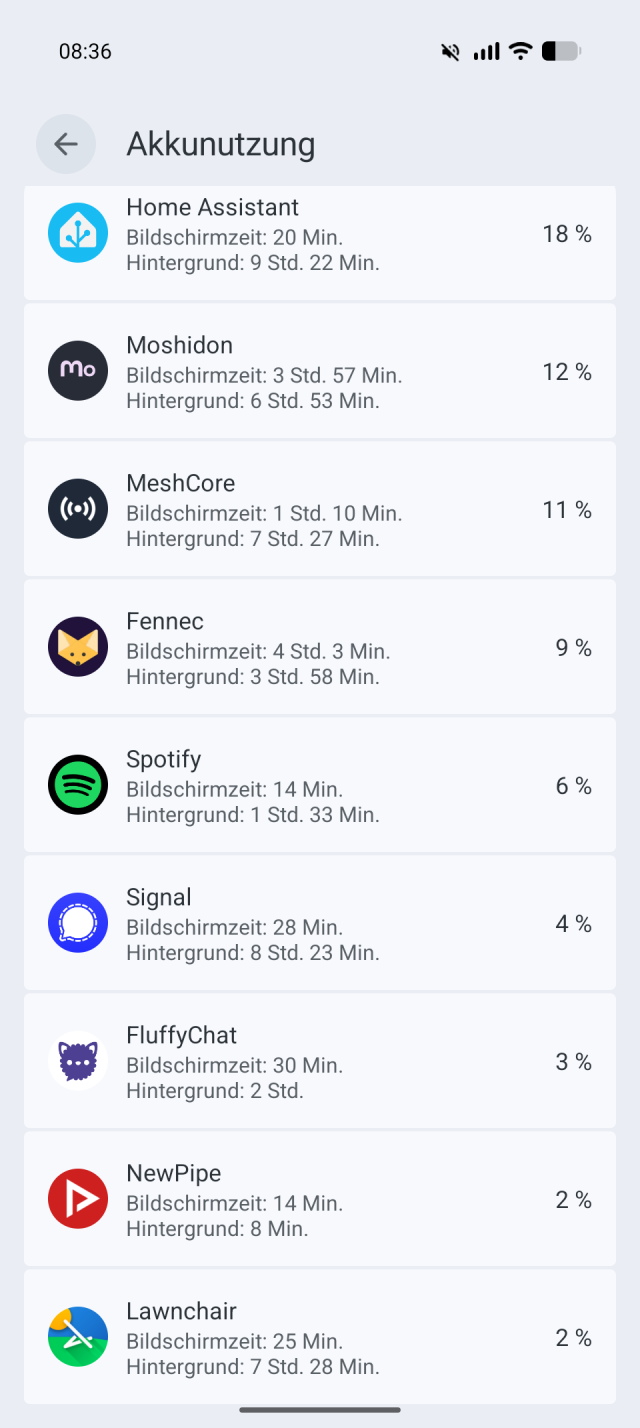This screenshot has width=640, height=1428.
Task: Open the Signal battery usage entry
Action: 320,922
